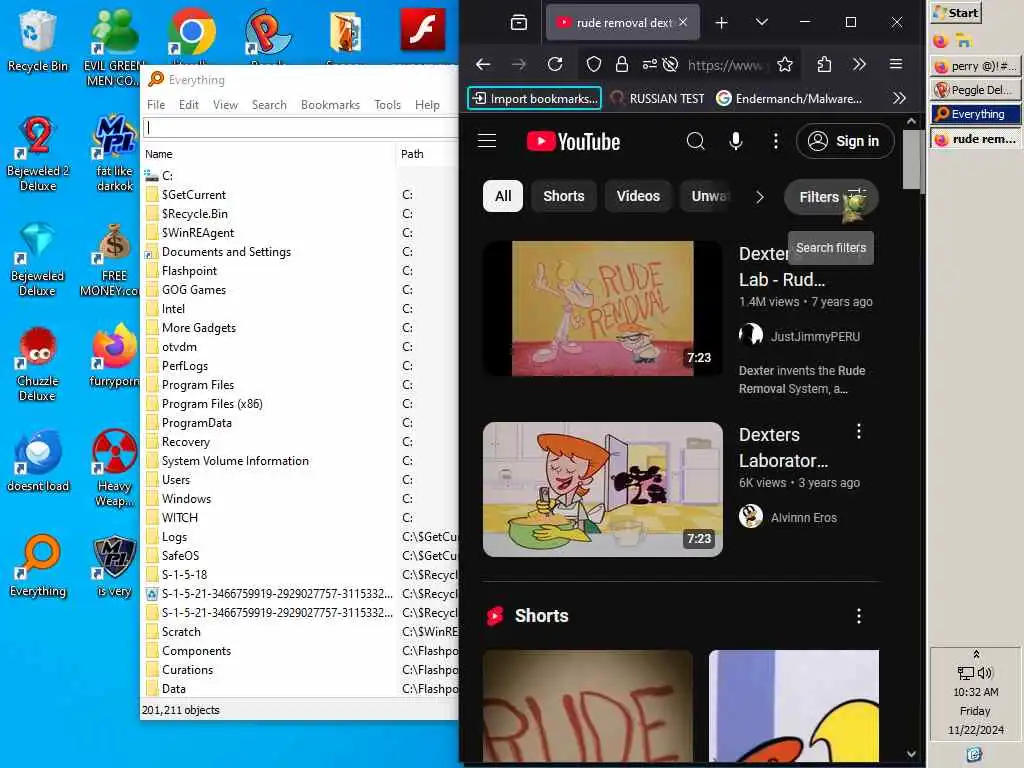Screen dimensions: 1024x768
Task: Sort by Name column header
Action: (268, 154)
